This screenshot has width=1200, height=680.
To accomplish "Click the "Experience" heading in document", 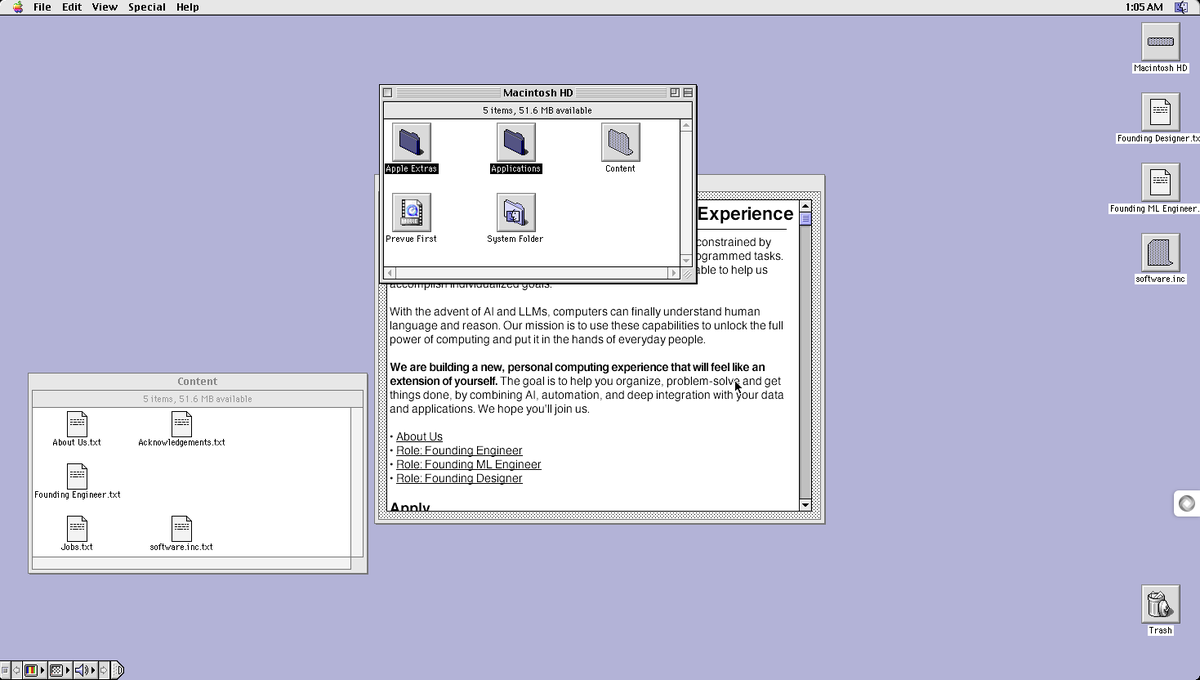I will (x=745, y=214).
